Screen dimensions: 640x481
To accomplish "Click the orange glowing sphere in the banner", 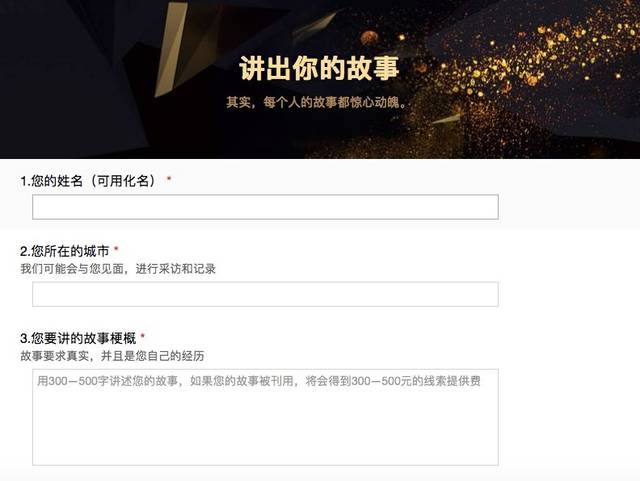I will click(369, 39).
